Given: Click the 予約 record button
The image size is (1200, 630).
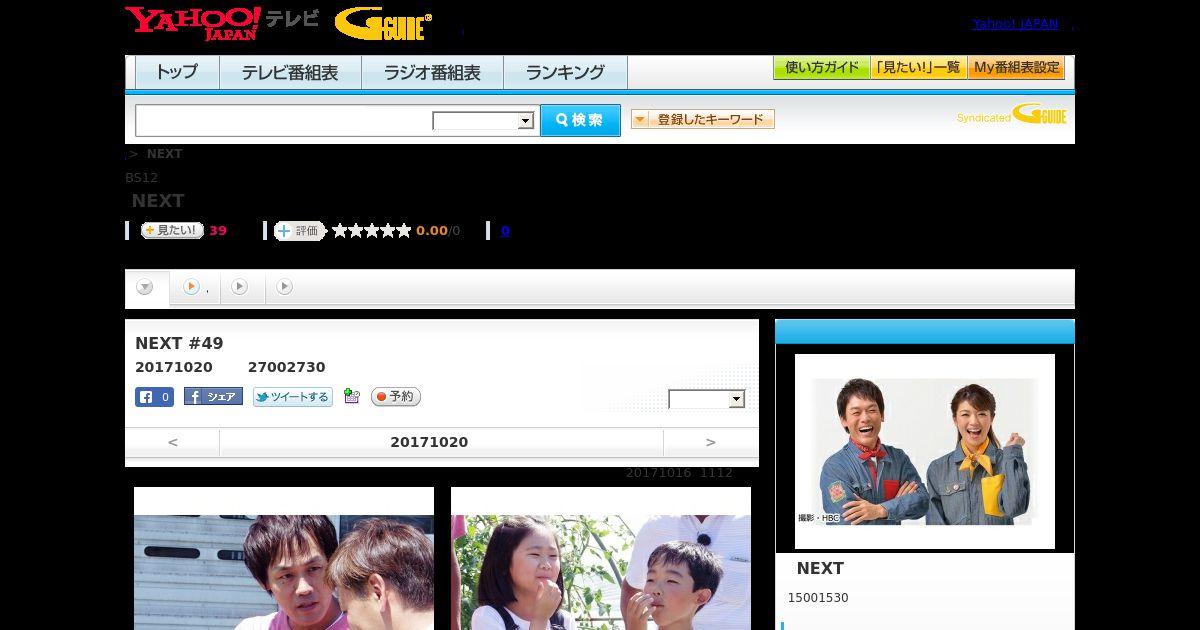Looking at the screenshot, I should 396,397.
